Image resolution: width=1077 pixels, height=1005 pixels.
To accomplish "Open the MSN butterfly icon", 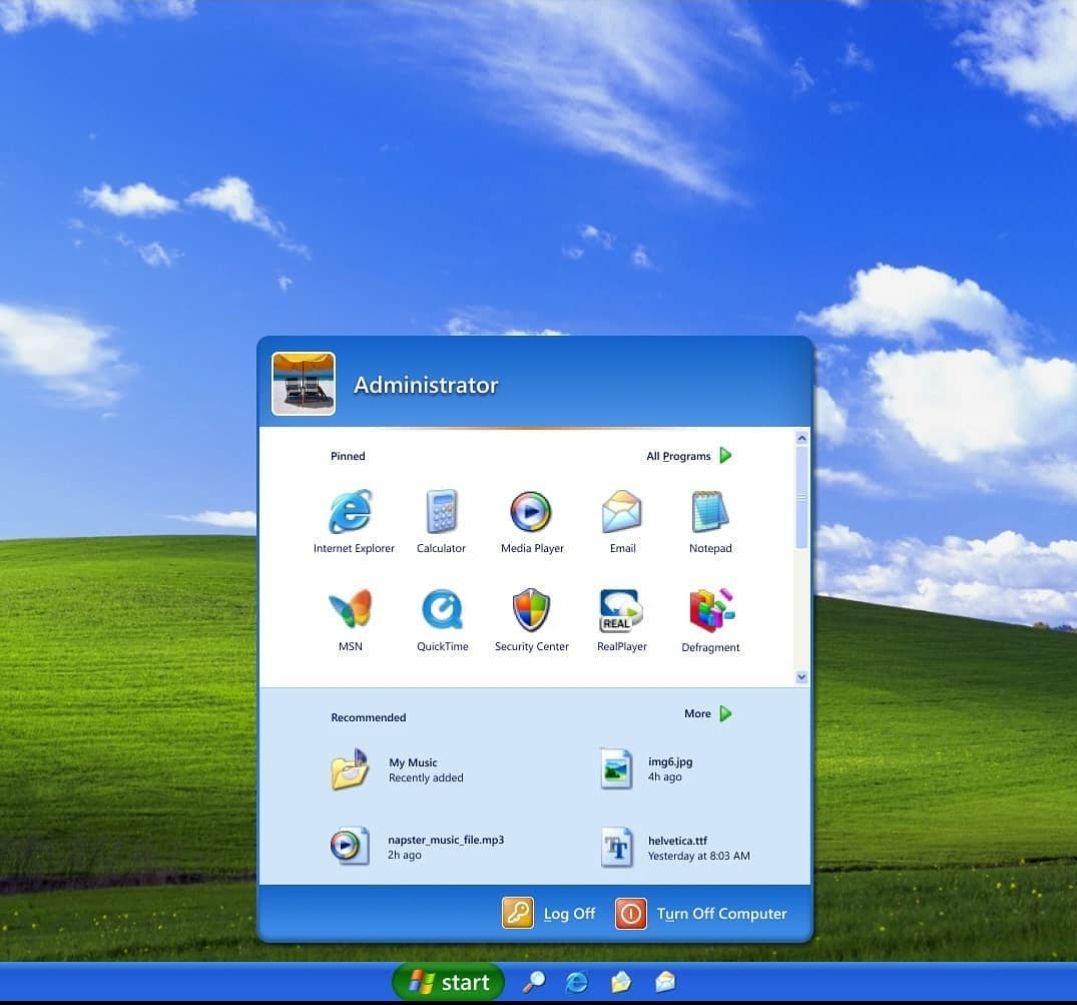I will tap(350, 610).
